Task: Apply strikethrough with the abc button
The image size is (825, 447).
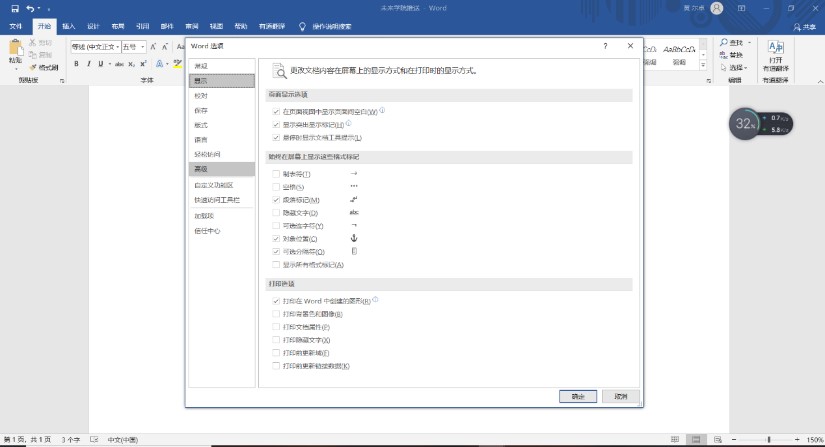Action: coord(119,64)
